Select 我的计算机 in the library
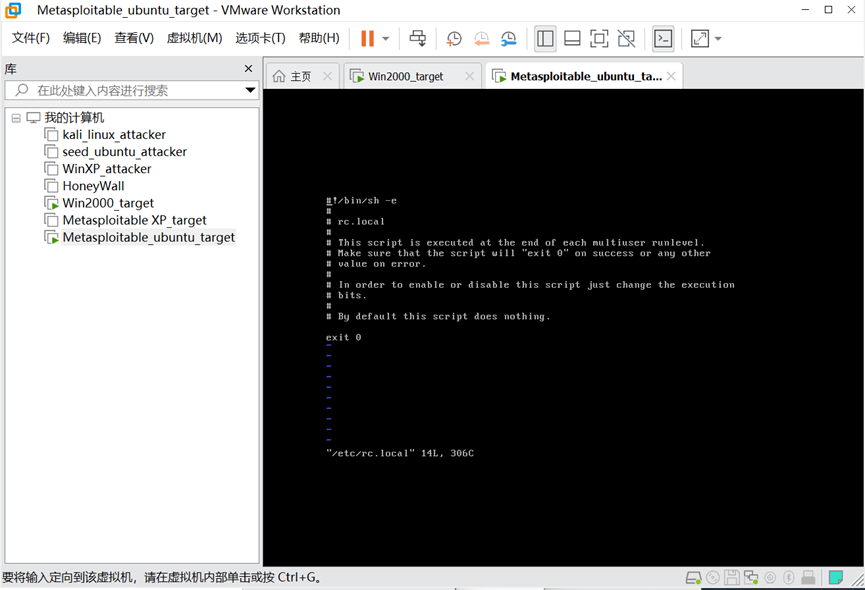Image resolution: width=865 pixels, height=590 pixels. click(x=74, y=117)
